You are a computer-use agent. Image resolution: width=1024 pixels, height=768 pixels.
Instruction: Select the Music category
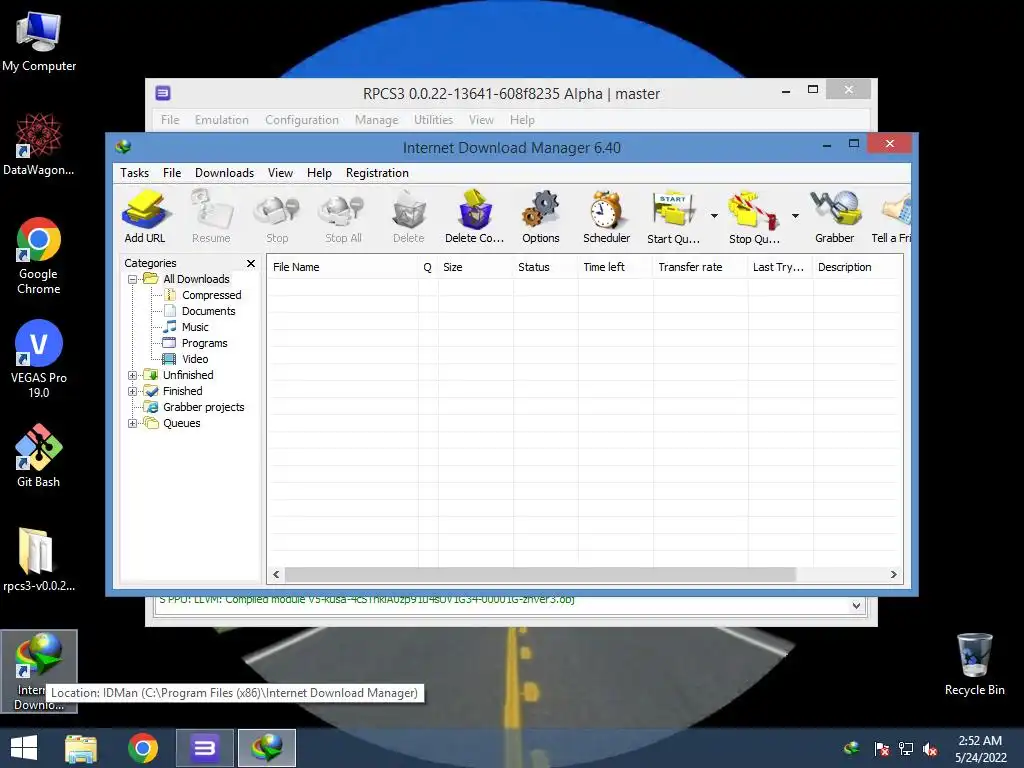[x=195, y=327]
